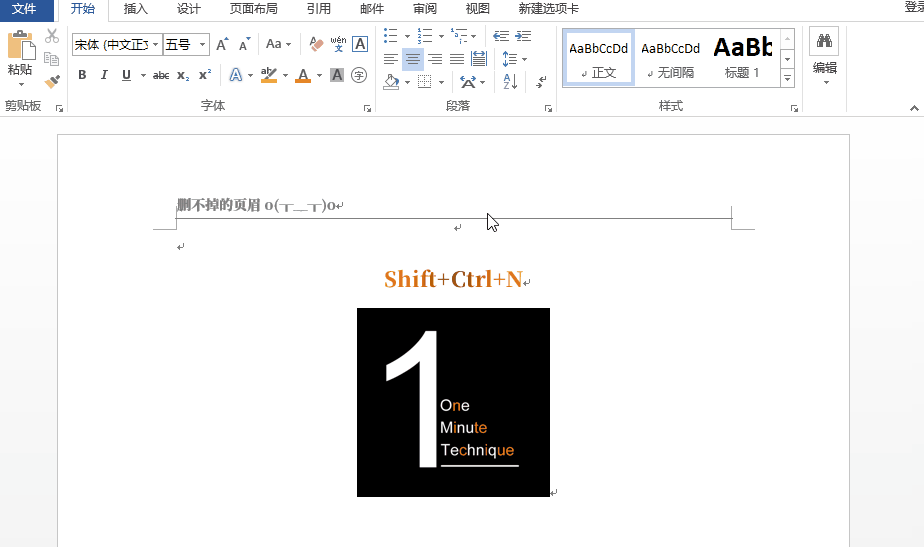Select the 标题 1 style
The image size is (924, 547).
742,57
